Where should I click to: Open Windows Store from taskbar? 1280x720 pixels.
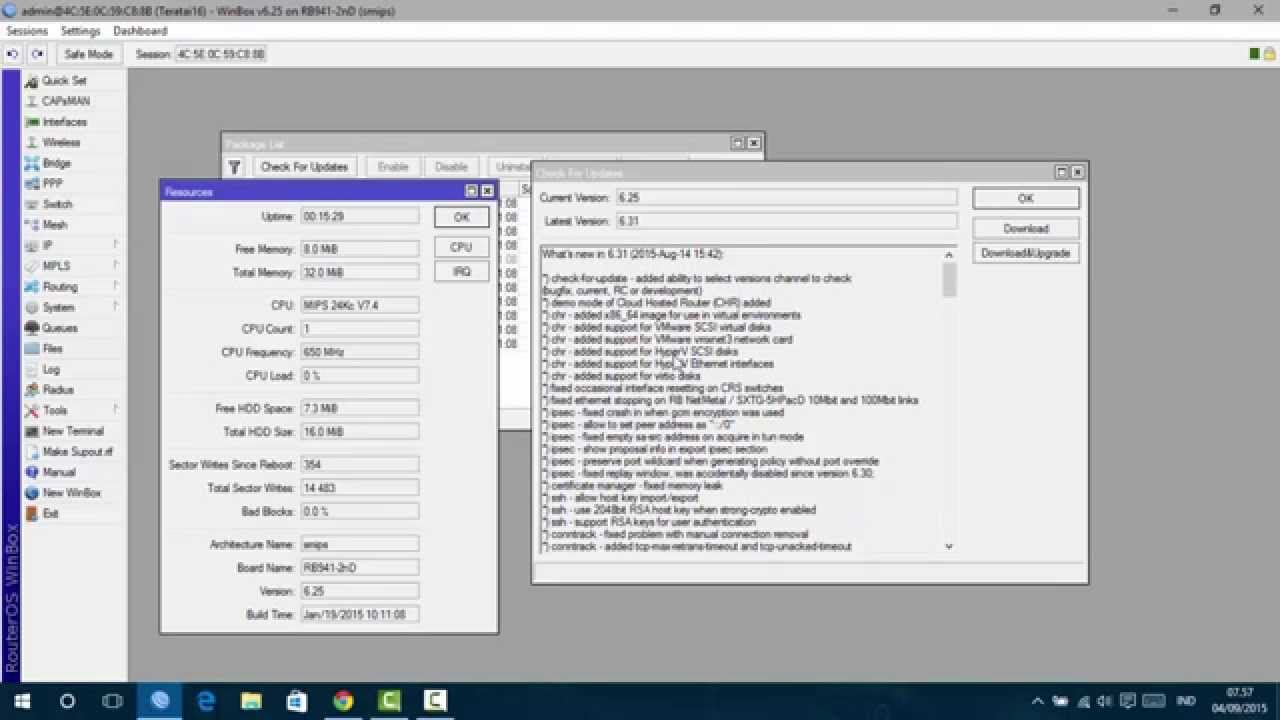297,701
